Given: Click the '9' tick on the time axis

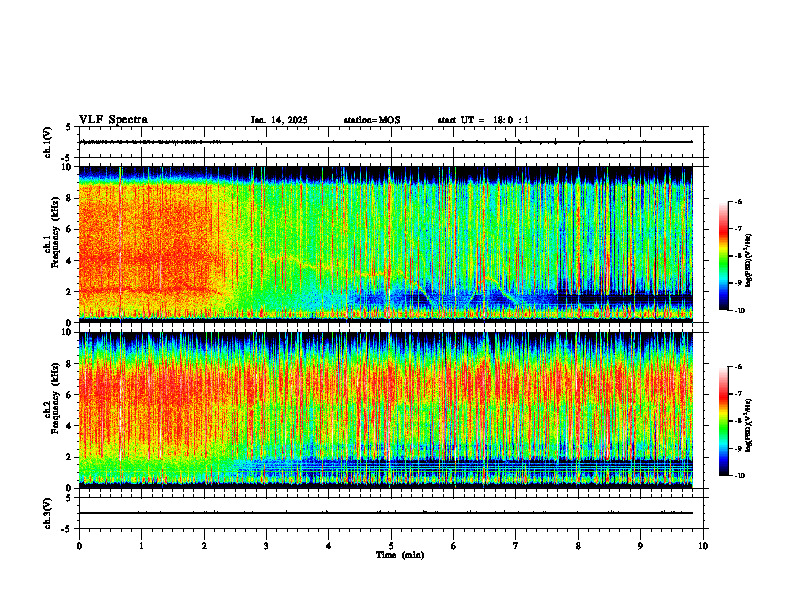Looking at the screenshot, I should click(x=640, y=546).
